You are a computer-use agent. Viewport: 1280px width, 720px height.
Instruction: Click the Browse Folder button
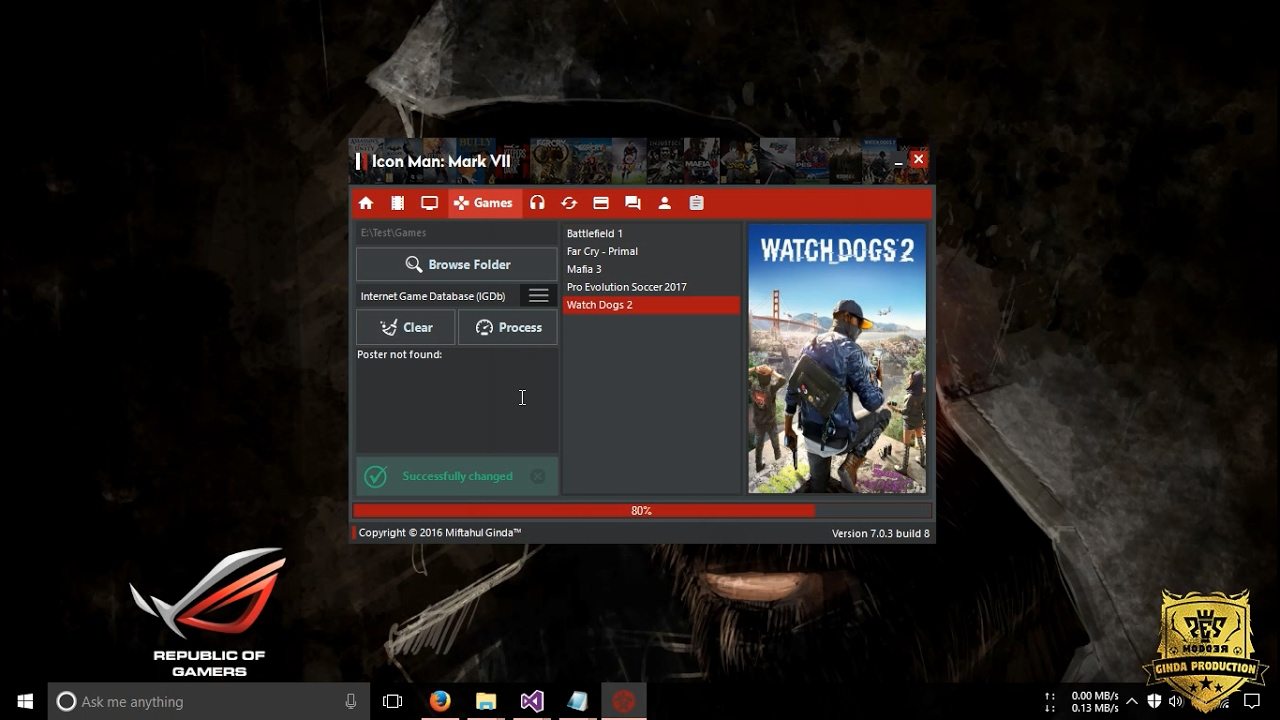pyautogui.click(x=457, y=265)
